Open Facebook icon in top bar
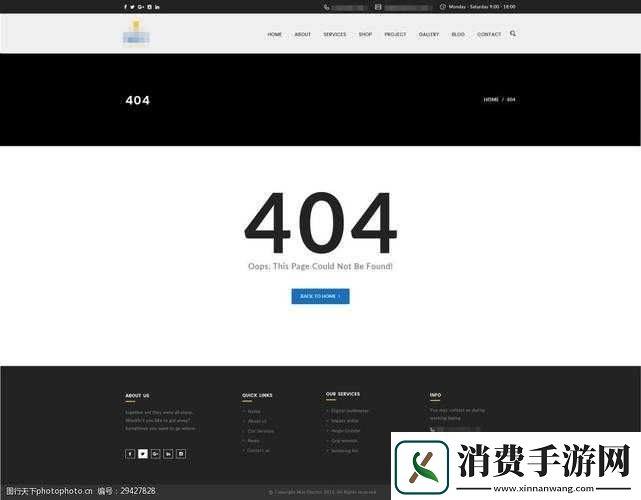The width and height of the screenshot is (641, 500). (126, 7)
